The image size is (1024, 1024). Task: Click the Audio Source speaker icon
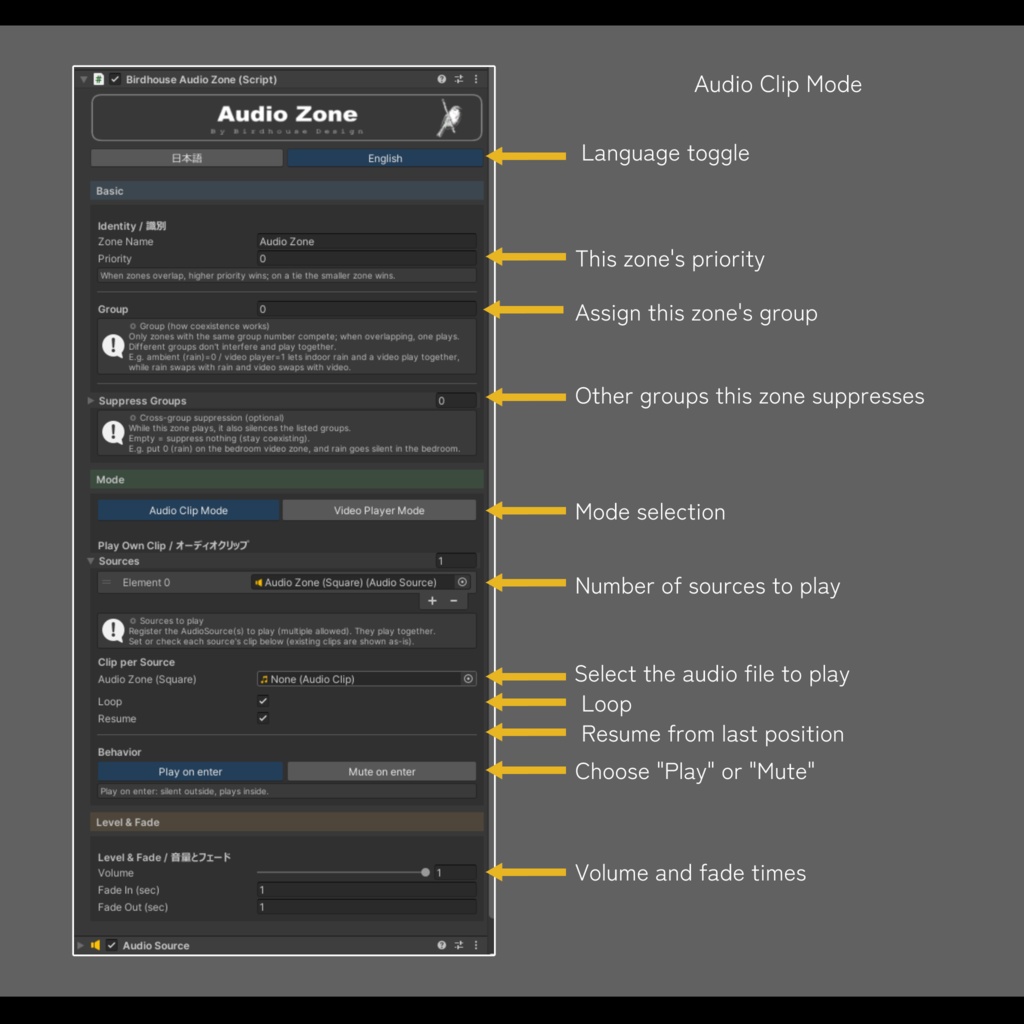[x=95, y=945]
